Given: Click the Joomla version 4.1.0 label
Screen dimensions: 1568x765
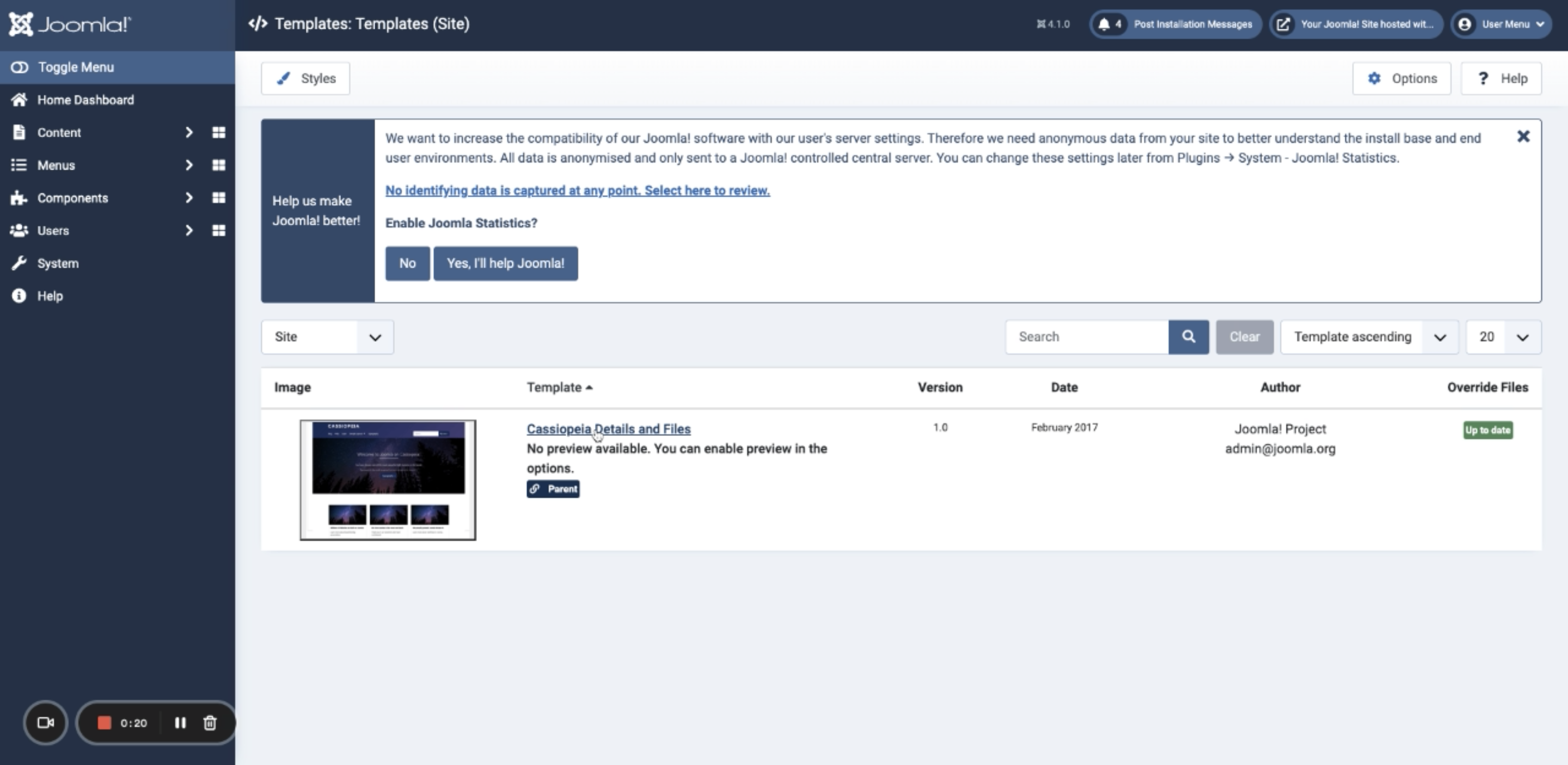Looking at the screenshot, I should 1053,24.
